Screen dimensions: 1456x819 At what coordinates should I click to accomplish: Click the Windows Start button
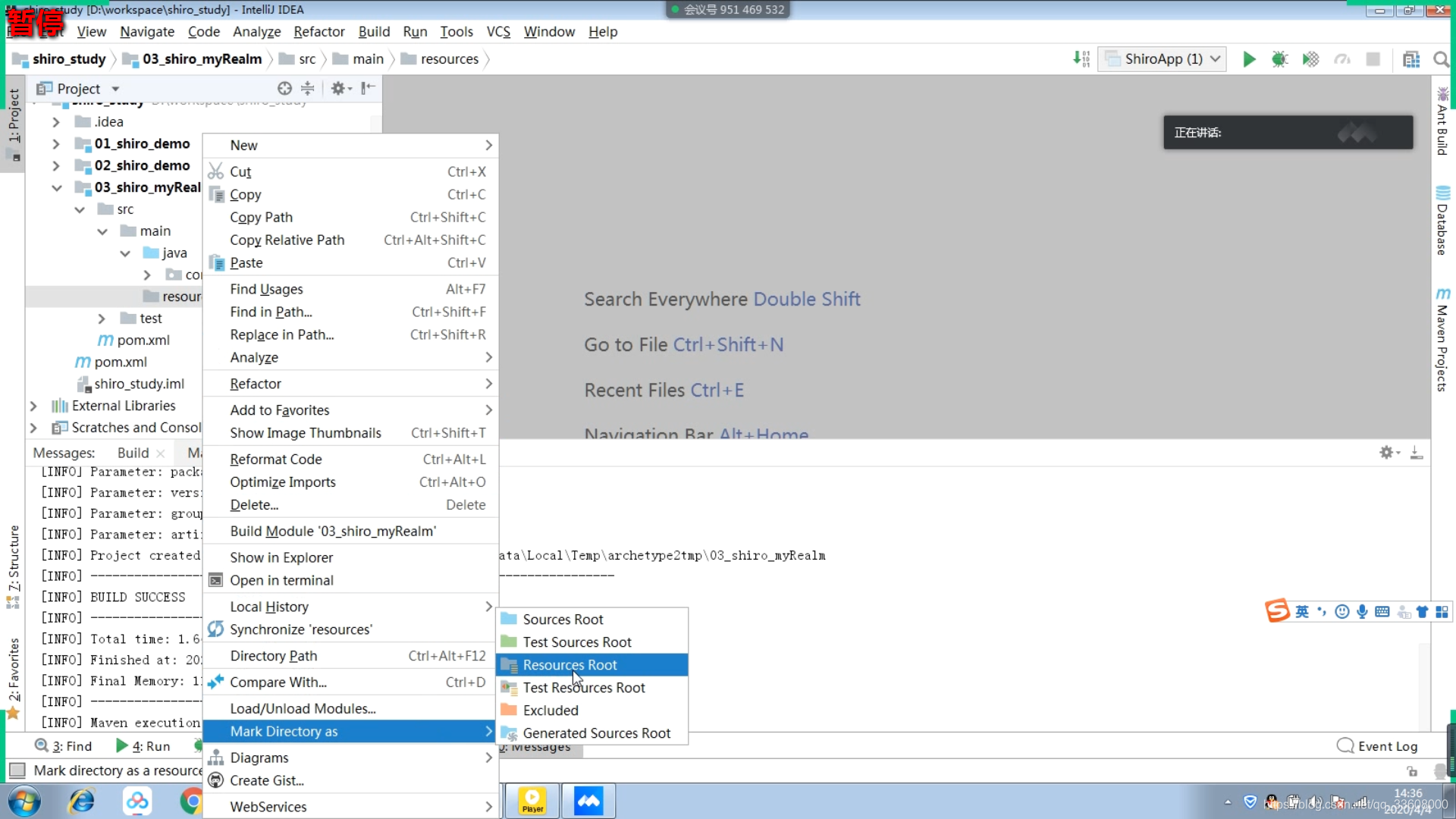pos(24,801)
